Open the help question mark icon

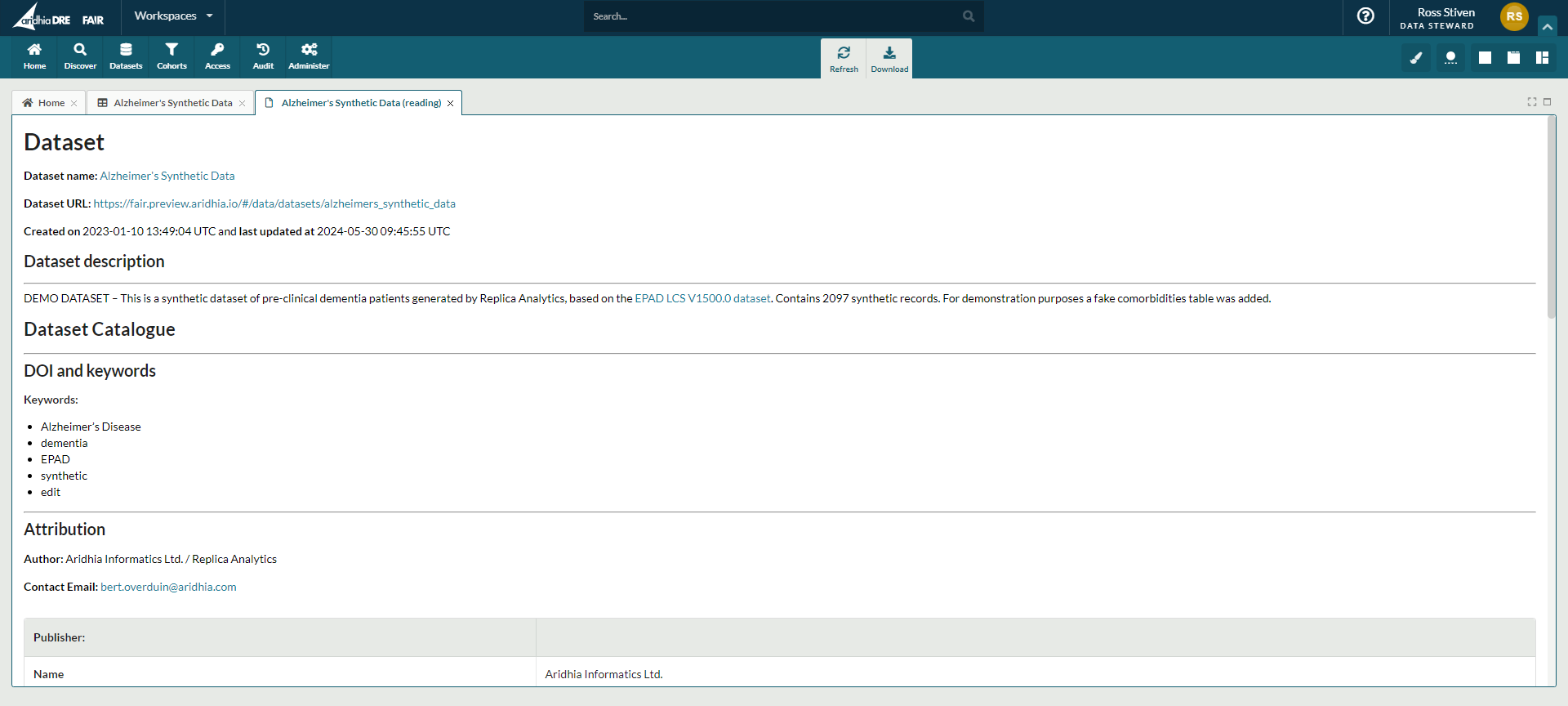pos(1365,16)
